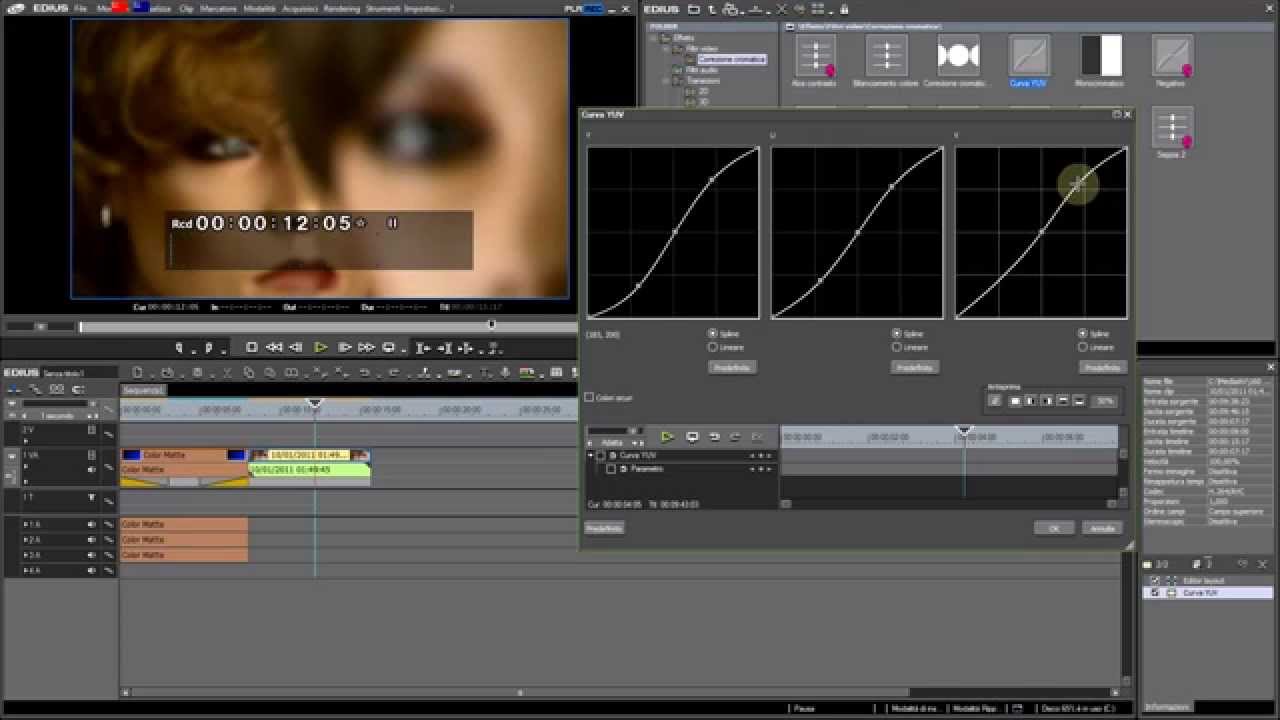The height and width of the screenshot is (720, 1280).
Task: Click the undo arrow in timeline toolbar
Action: (x=364, y=373)
